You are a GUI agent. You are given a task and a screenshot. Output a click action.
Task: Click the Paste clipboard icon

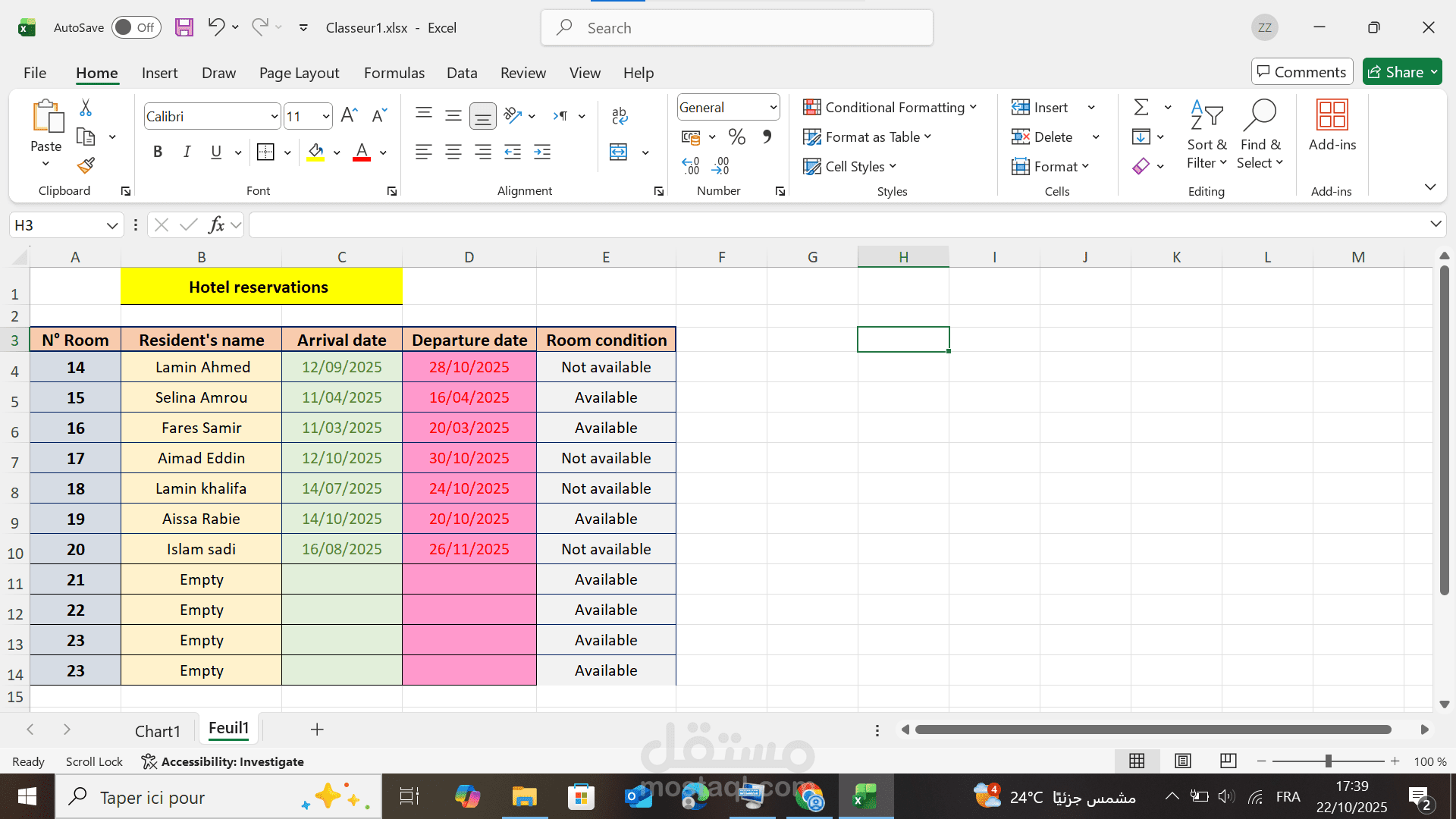click(47, 116)
